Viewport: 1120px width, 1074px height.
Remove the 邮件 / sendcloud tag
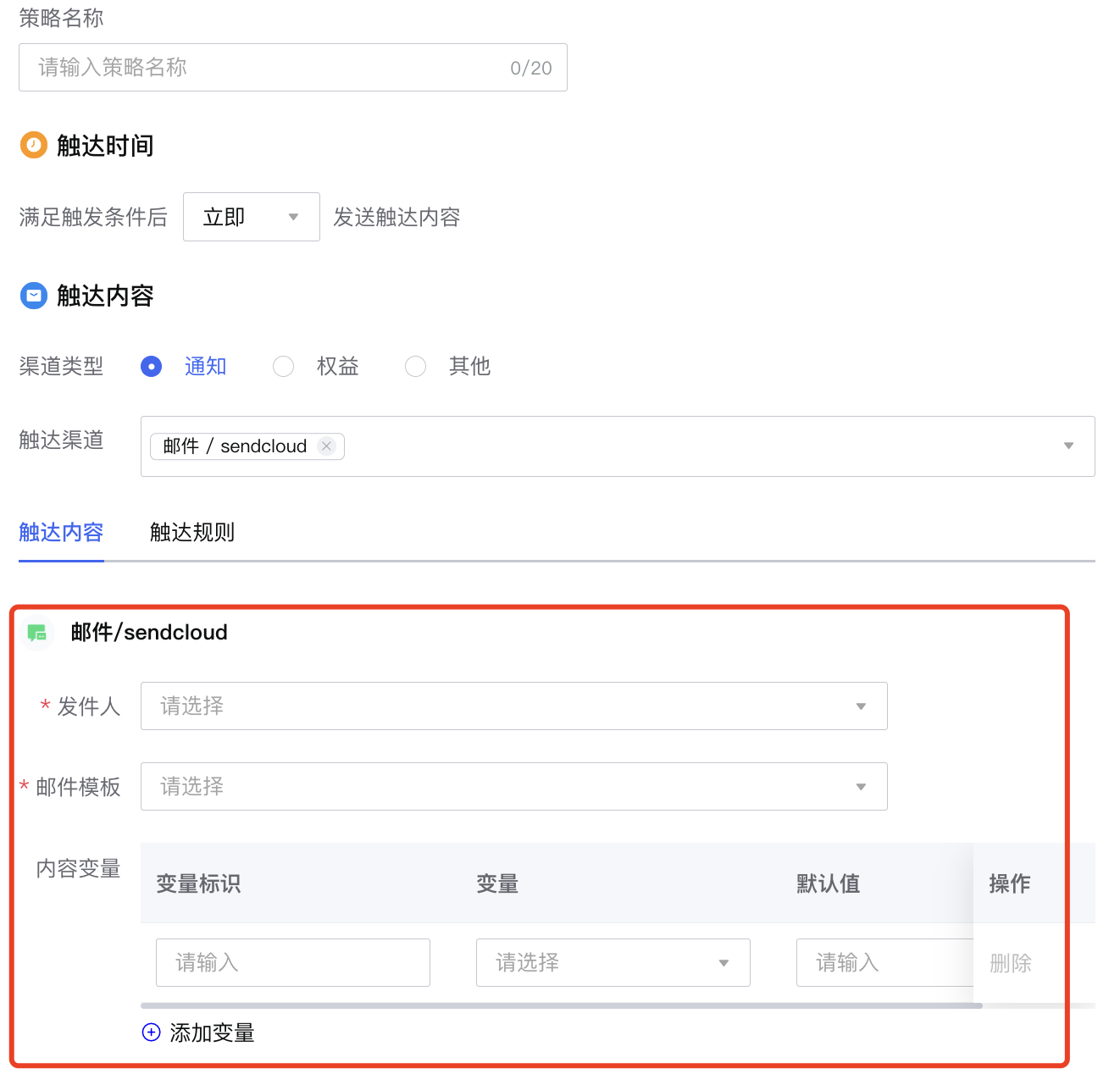point(326,446)
